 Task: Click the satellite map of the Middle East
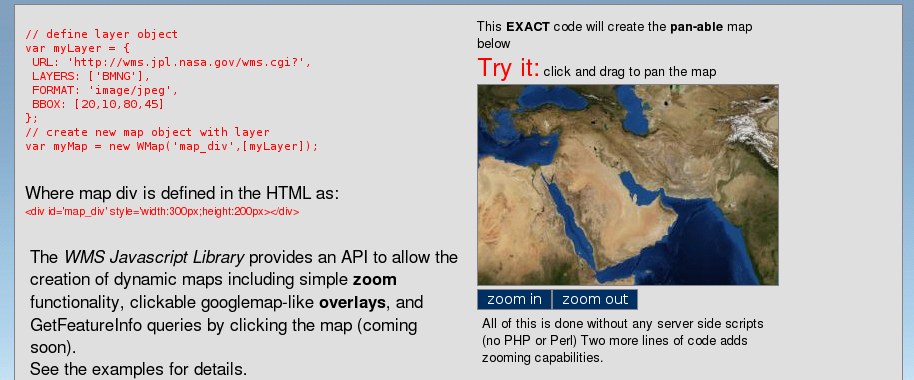(628, 185)
